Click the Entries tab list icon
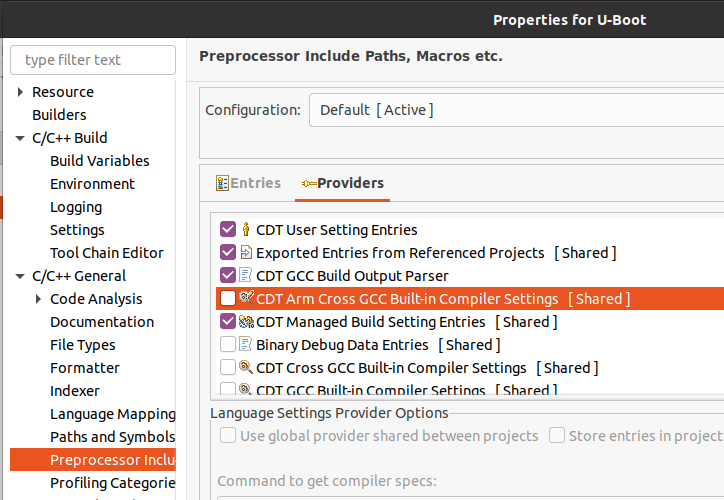 click(222, 183)
